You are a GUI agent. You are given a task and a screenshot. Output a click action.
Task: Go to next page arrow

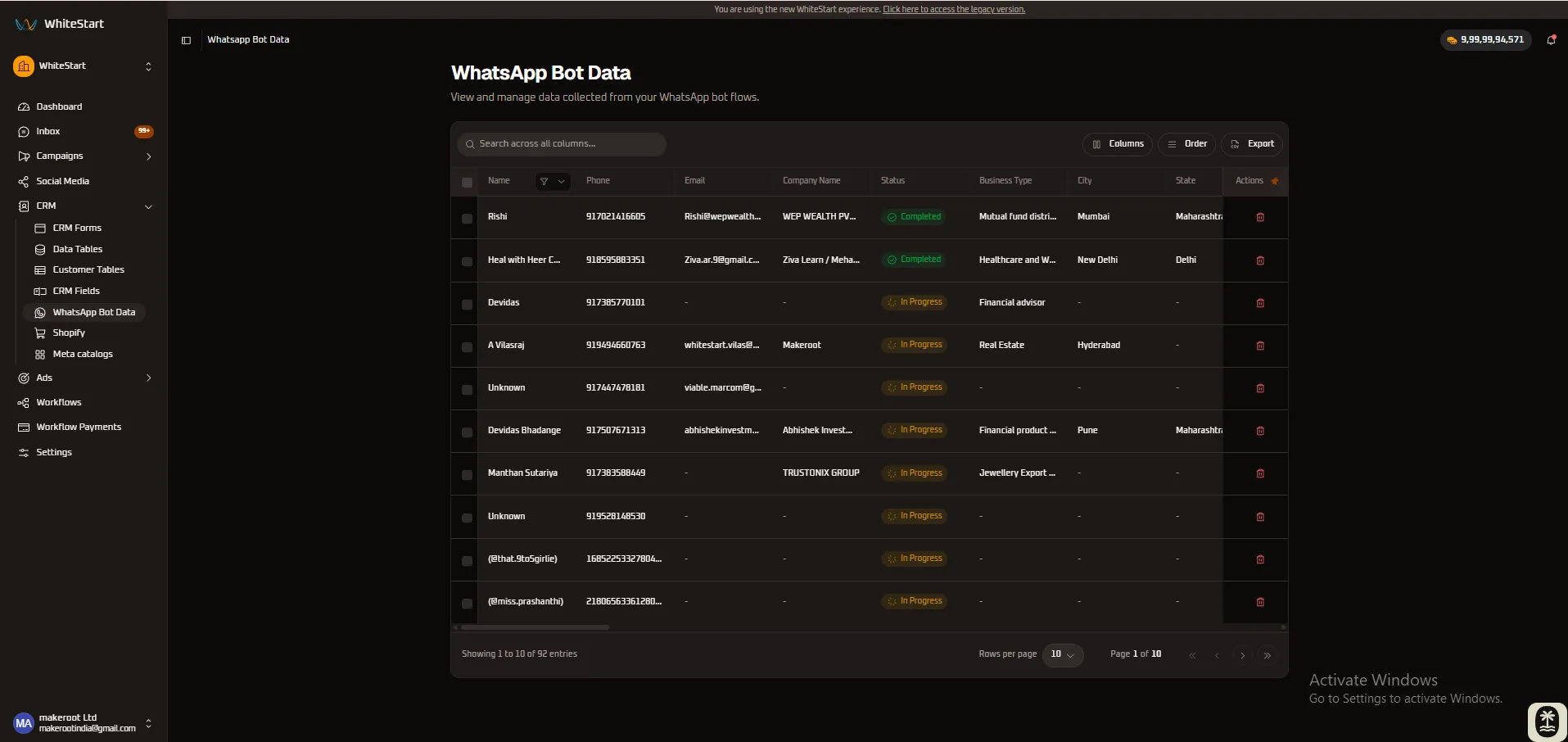pyautogui.click(x=1242, y=655)
